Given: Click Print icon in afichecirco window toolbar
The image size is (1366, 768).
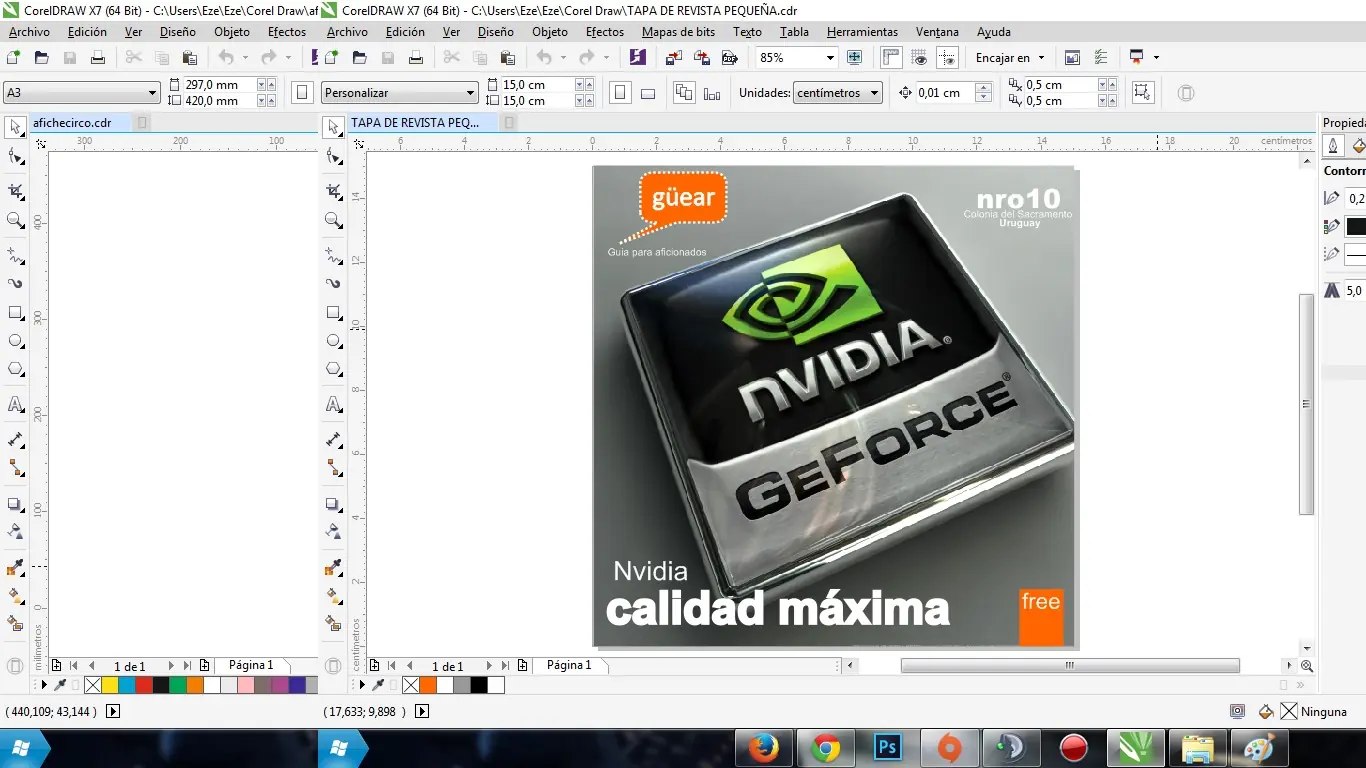Looking at the screenshot, I should (x=98, y=58).
